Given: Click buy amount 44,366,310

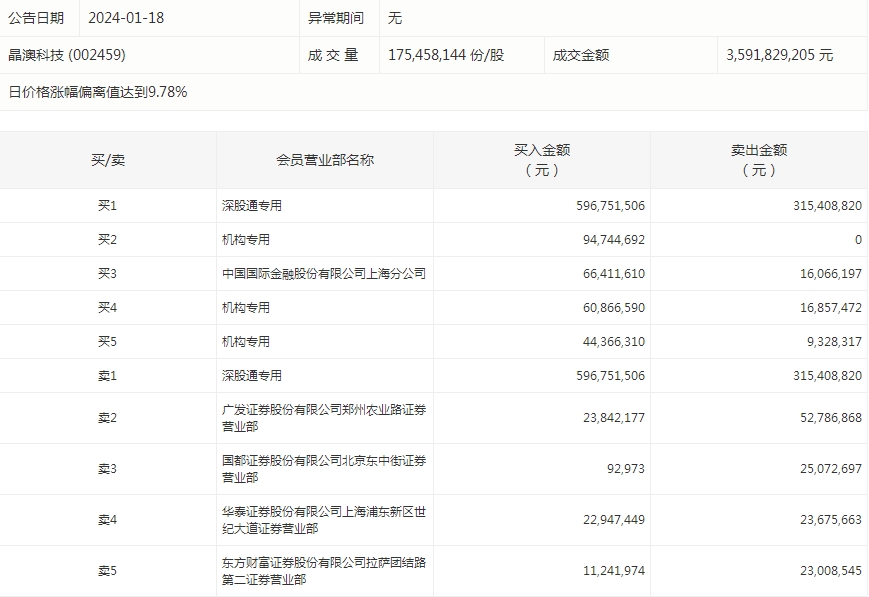Looking at the screenshot, I should [x=614, y=341].
